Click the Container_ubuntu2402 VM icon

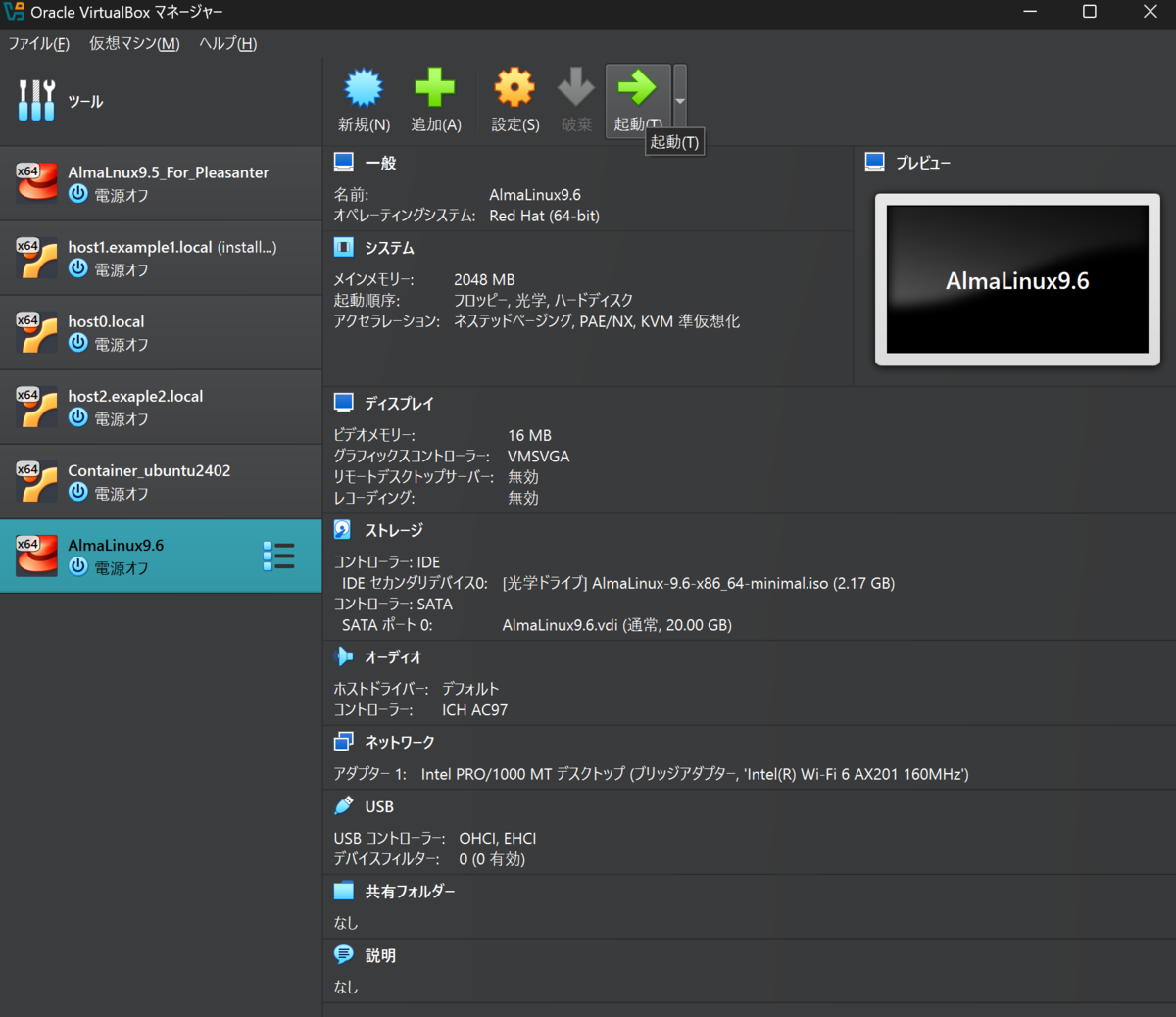(x=36, y=480)
